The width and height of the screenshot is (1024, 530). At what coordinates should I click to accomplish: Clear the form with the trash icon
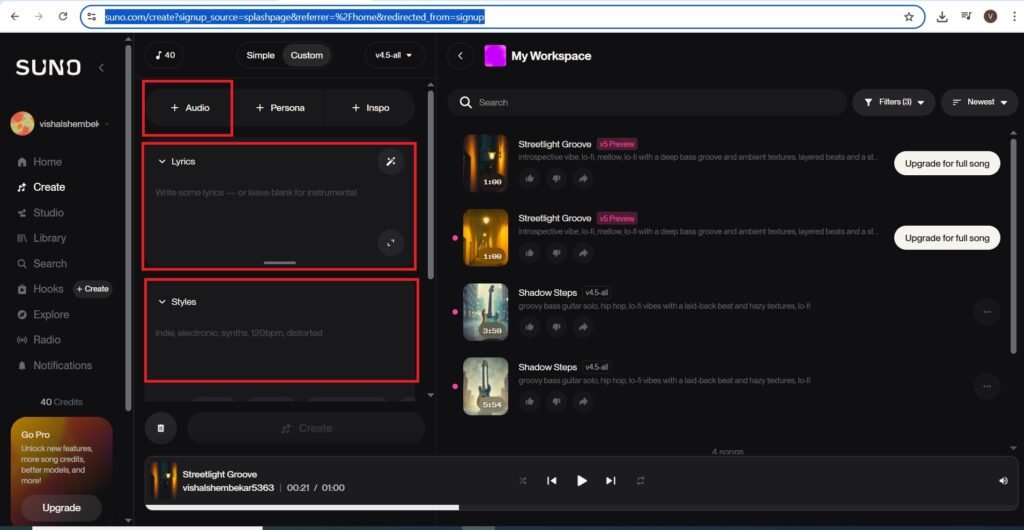(161, 428)
